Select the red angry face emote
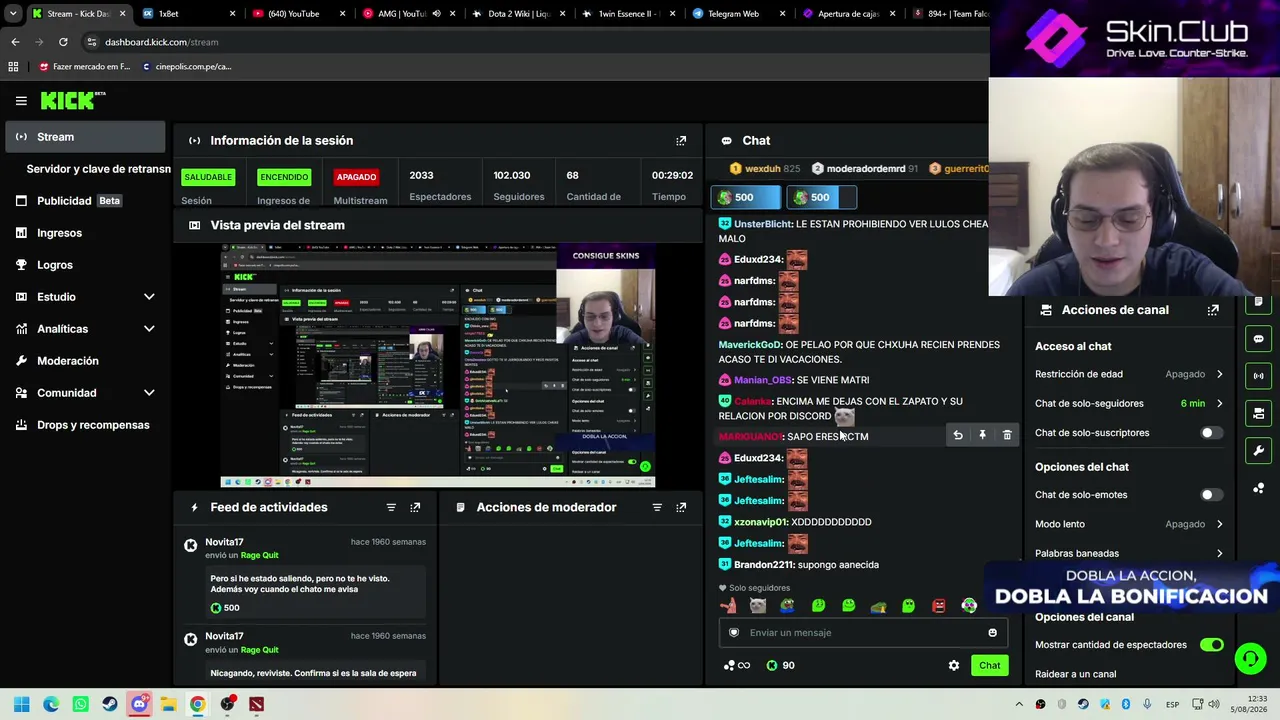 point(938,605)
